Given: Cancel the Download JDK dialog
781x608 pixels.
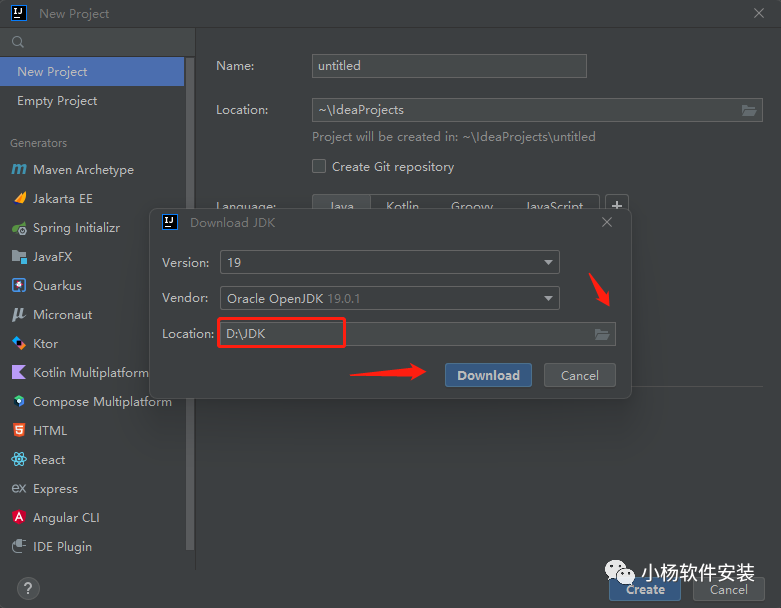Looking at the screenshot, I should (x=579, y=376).
